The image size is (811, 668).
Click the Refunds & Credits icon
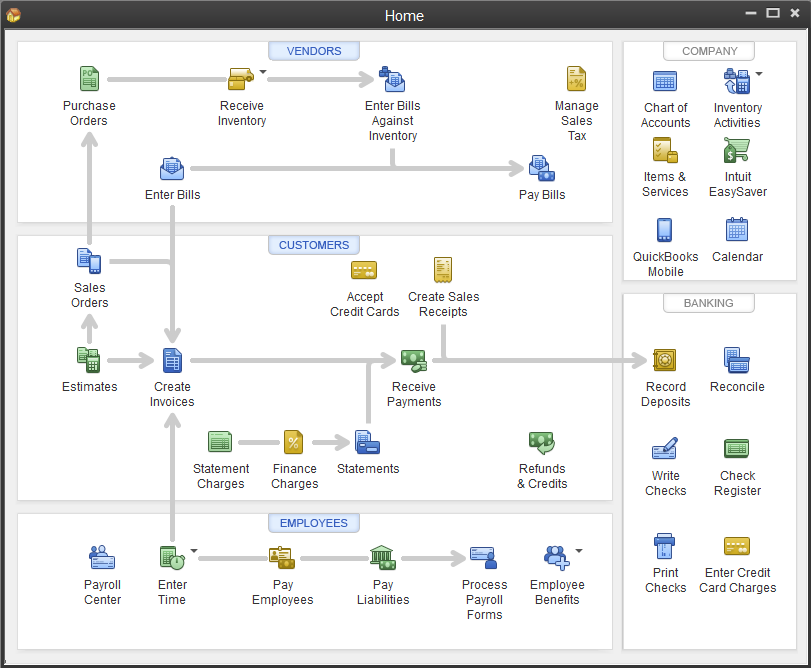click(542, 442)
